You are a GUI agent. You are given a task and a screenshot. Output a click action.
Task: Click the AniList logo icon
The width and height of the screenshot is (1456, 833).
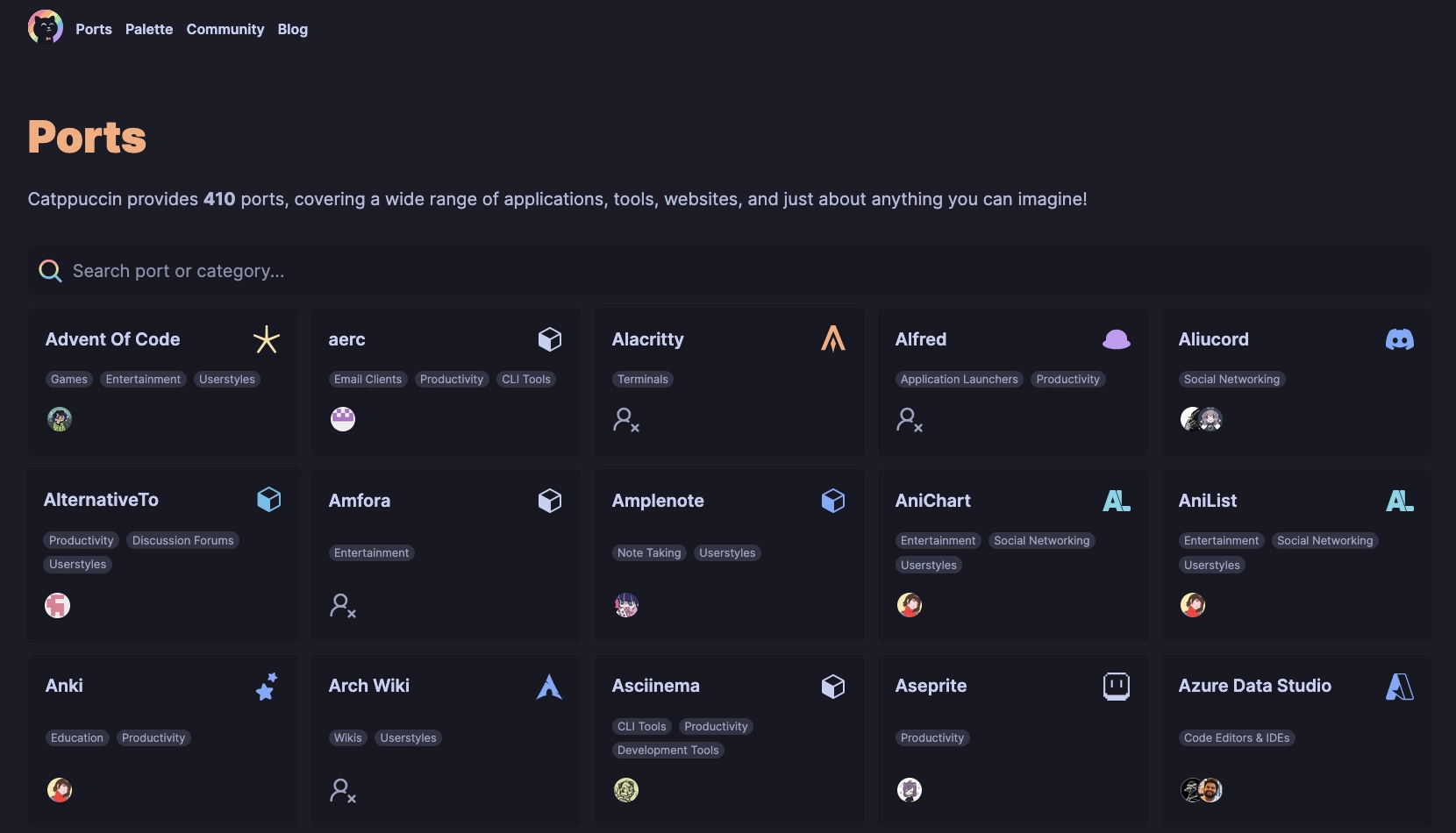click(x=1400, y=501)
